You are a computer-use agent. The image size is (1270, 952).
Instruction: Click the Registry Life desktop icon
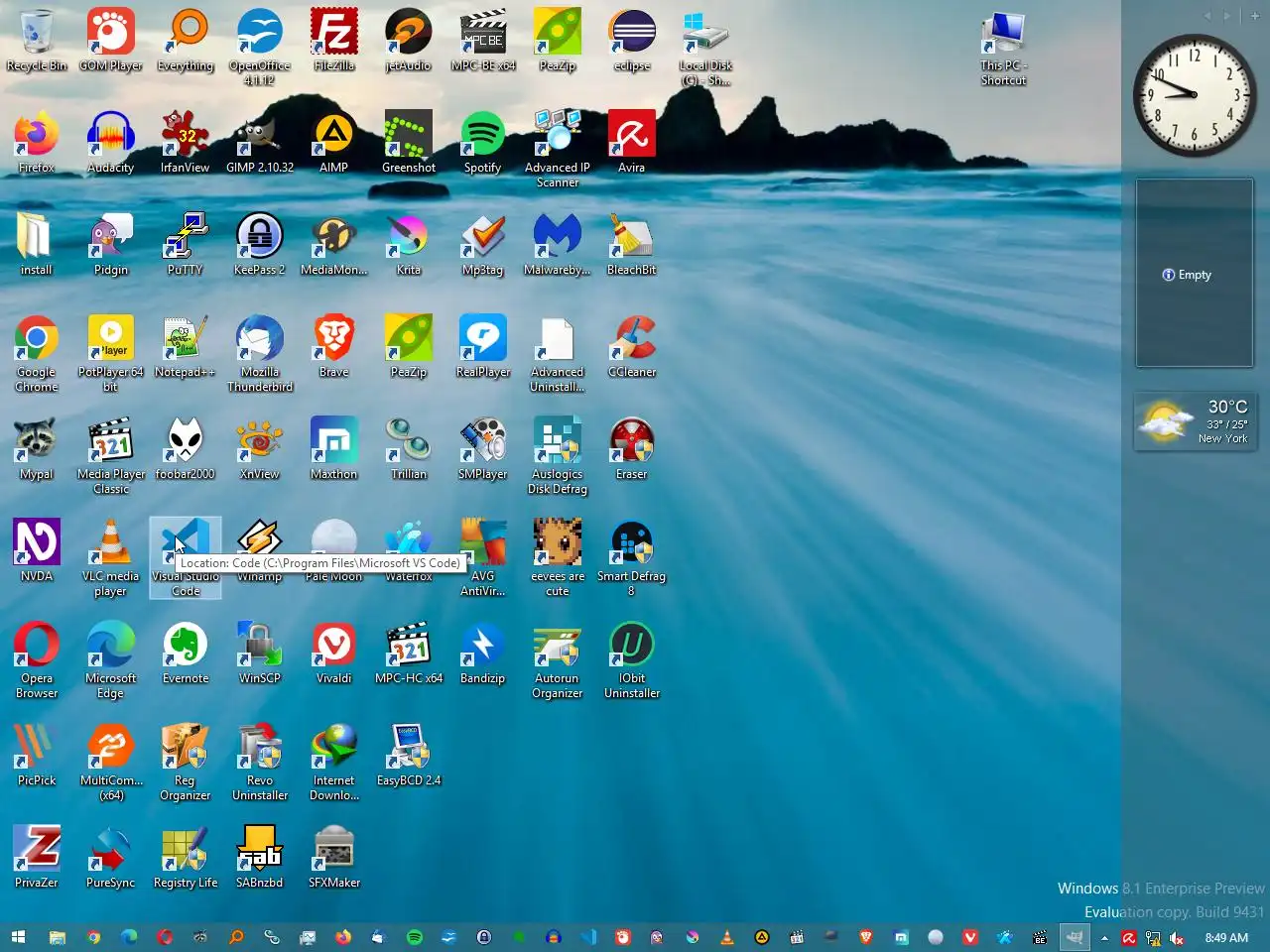tap(186, 858)
